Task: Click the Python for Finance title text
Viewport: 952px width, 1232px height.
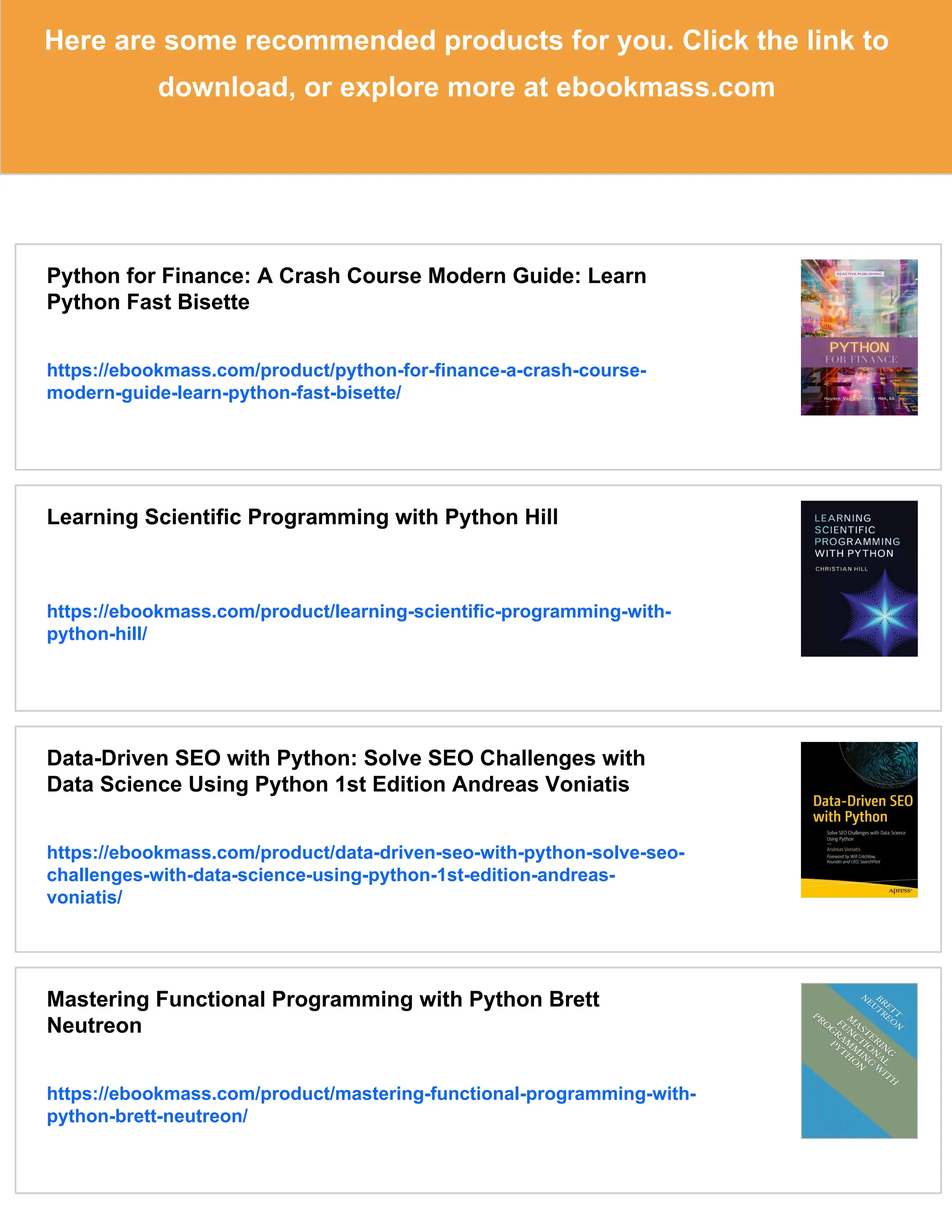Action: pyautogui.click(x=346, y=277)
